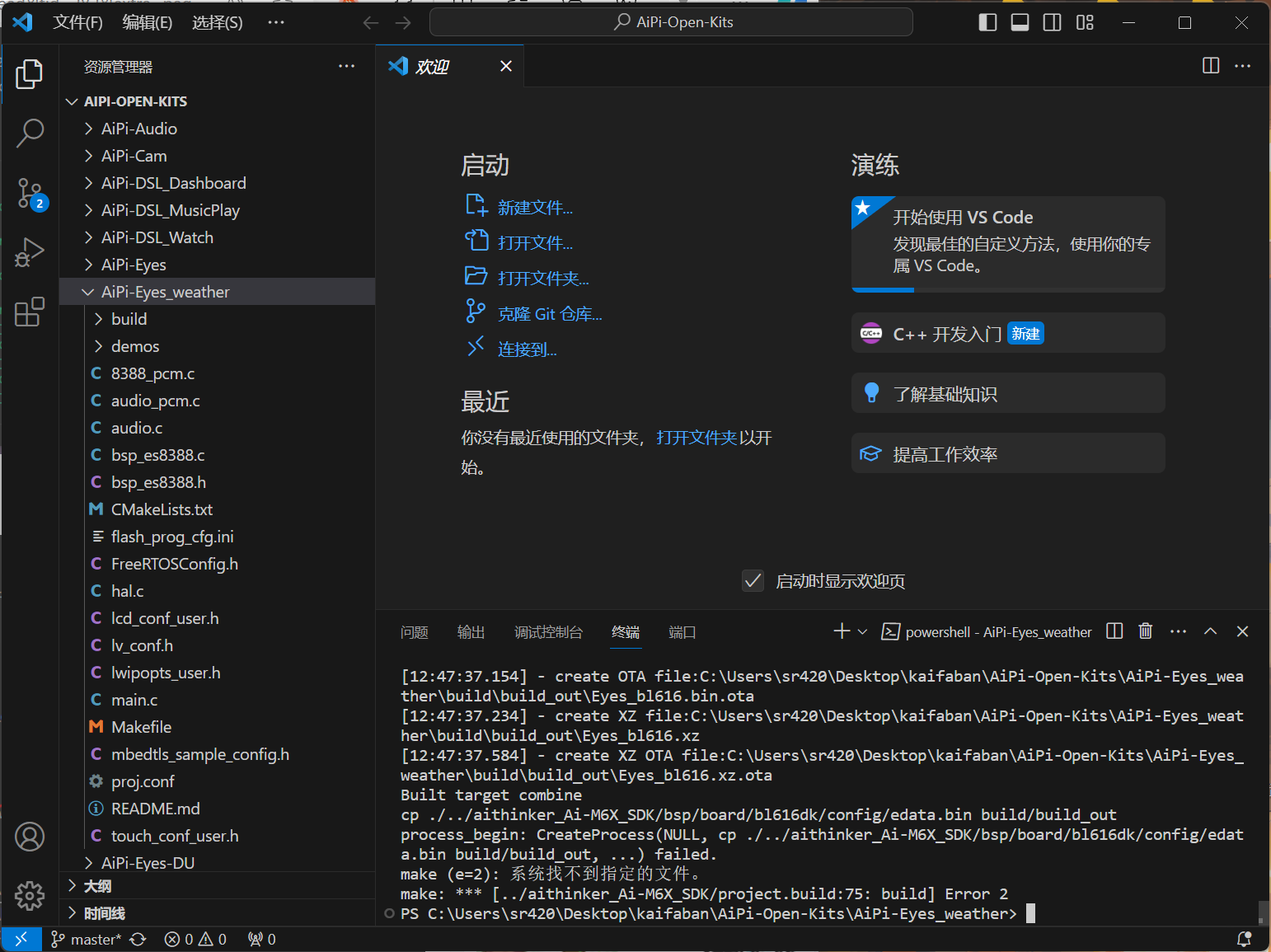Click the ports forwarded indicator showing 0
The image size is (1271, 952).
point(261,939)
